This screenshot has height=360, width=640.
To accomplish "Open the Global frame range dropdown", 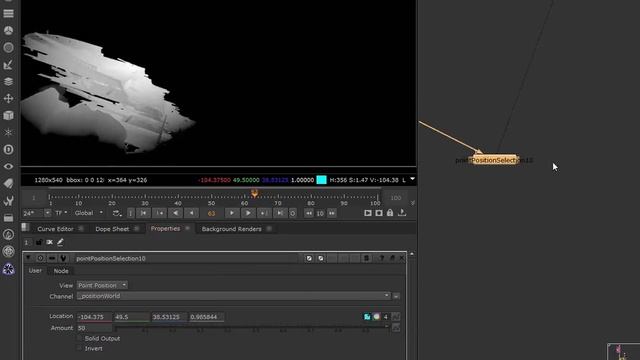I will tap(89, 213).
